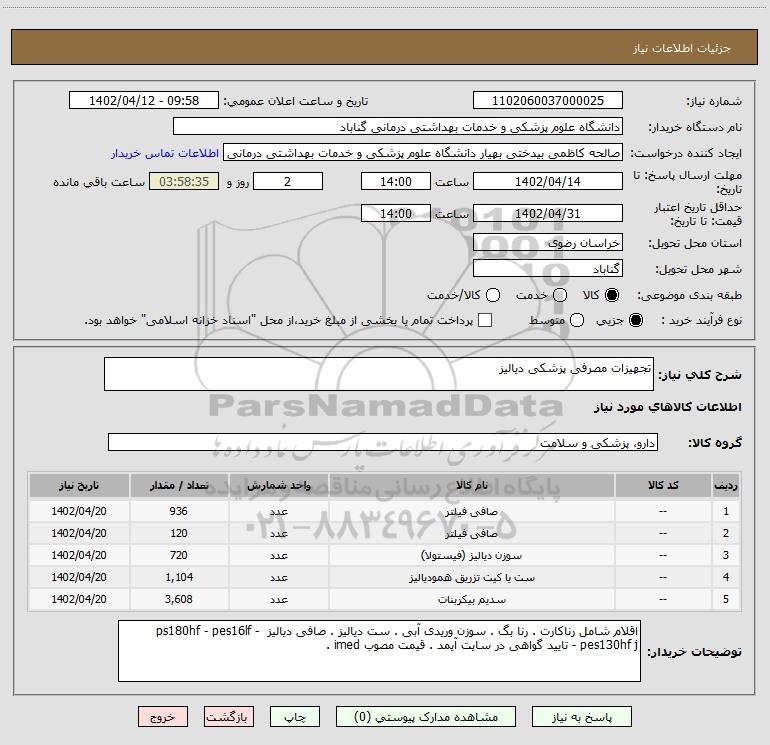Click the response deadline date 1402/04/14

click(x=548, y=181)
